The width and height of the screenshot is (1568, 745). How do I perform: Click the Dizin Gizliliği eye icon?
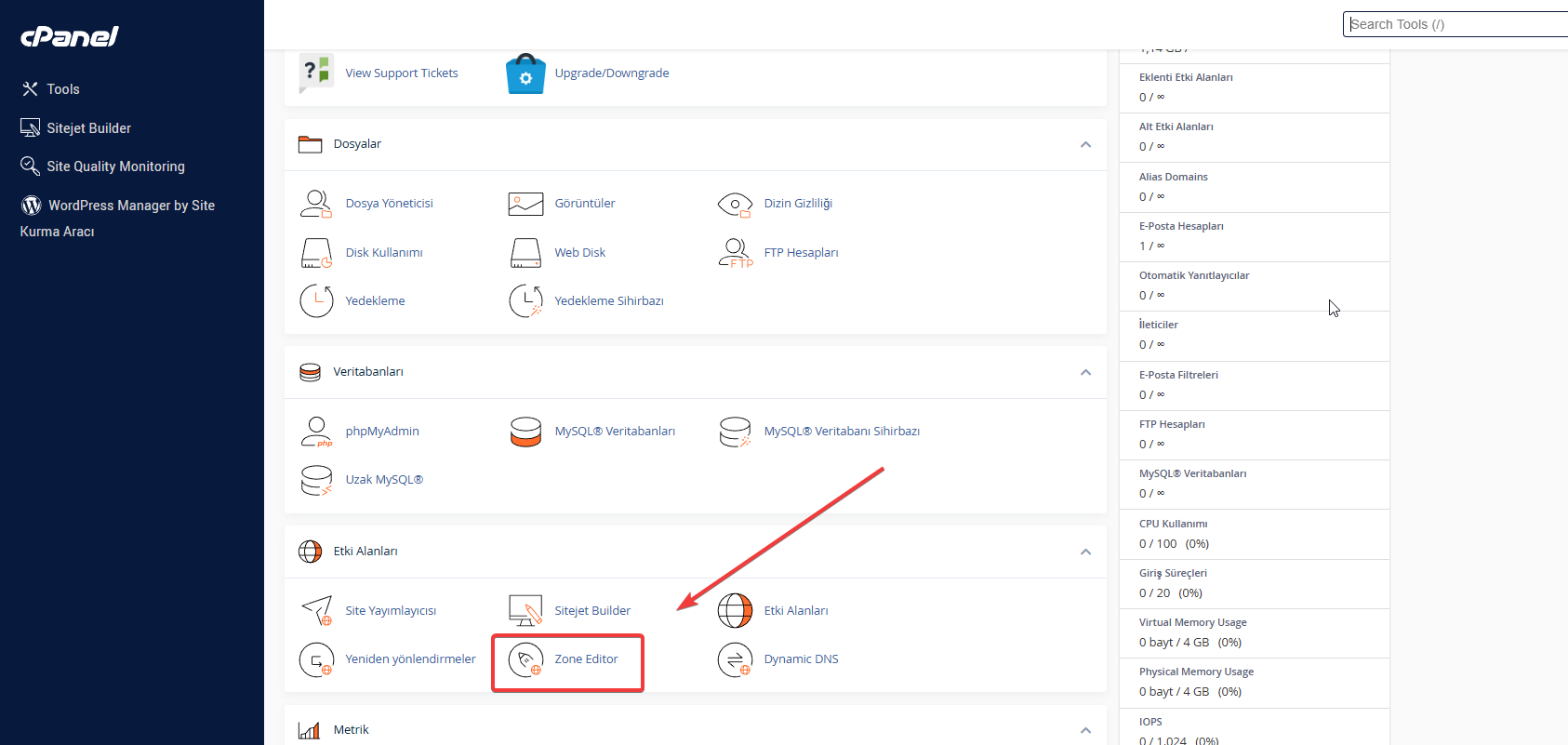pyautogui.click(x=735, y=204)
